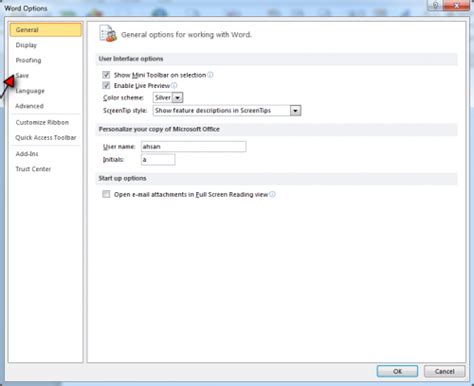The height and width of the screenshot is (386, 474).
Task: Go to Proofing settings
Action: pyautogui.click(x=28, y=60)
